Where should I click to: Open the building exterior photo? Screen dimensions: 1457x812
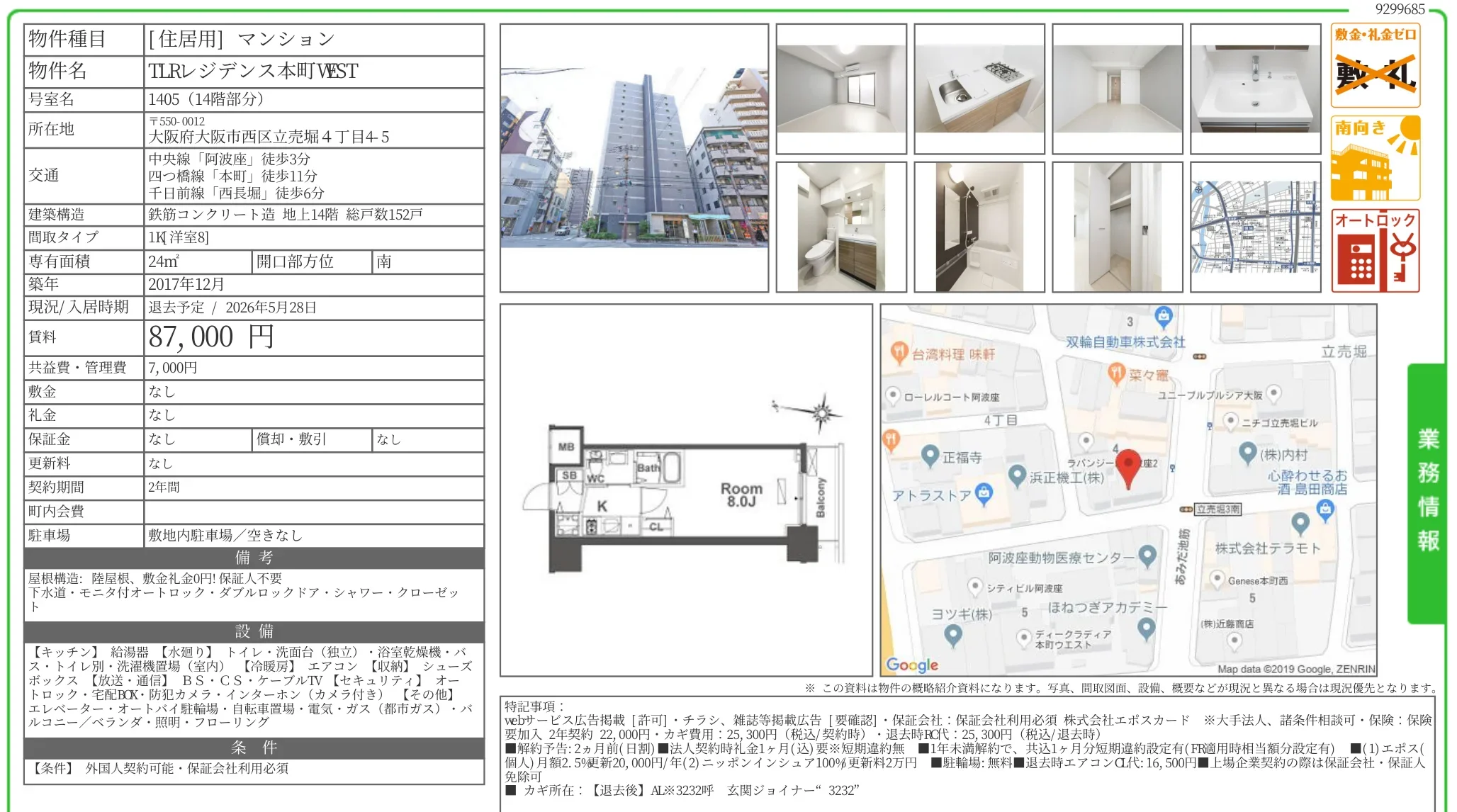[x=634, y=158]
